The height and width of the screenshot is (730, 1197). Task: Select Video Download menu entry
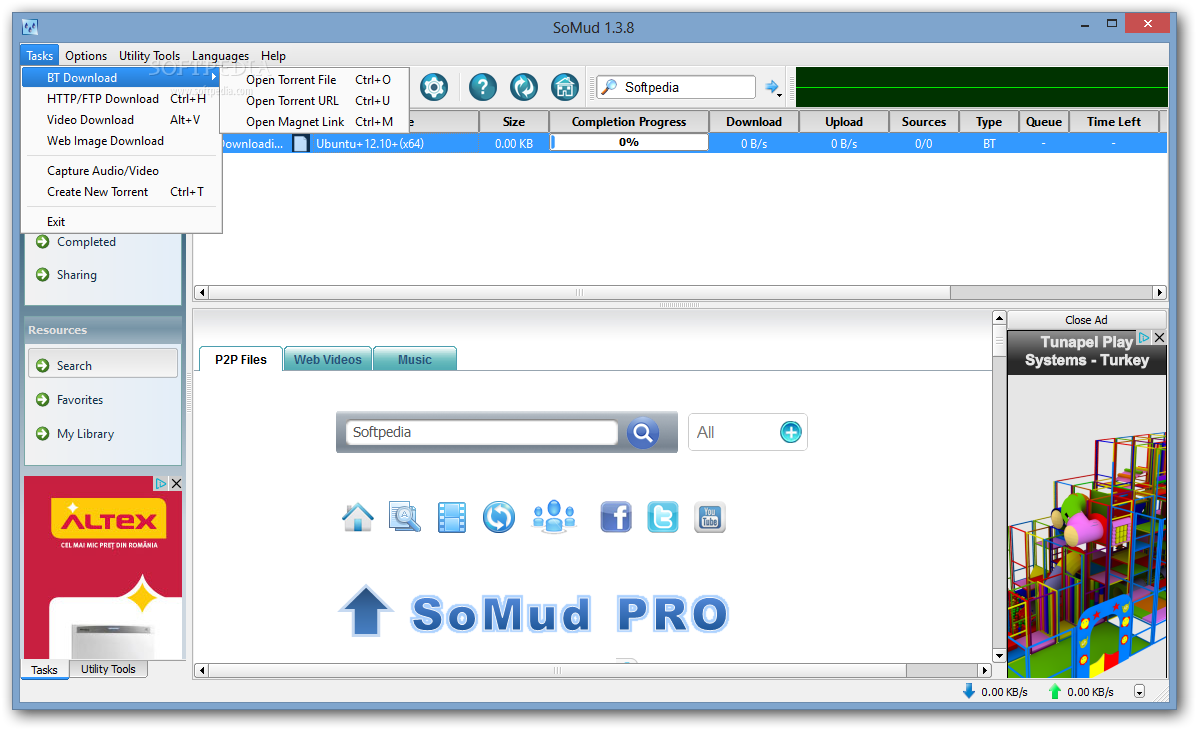[121, 120]
